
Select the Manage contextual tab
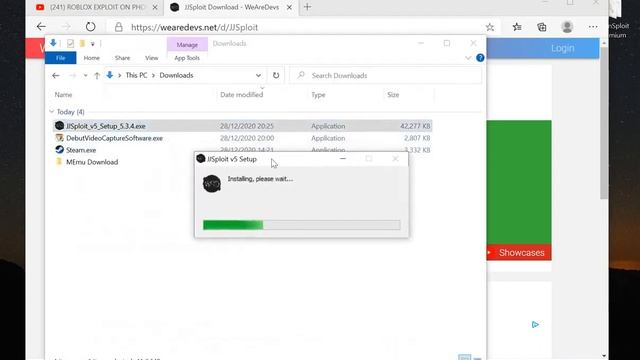(x=187, y=44)
